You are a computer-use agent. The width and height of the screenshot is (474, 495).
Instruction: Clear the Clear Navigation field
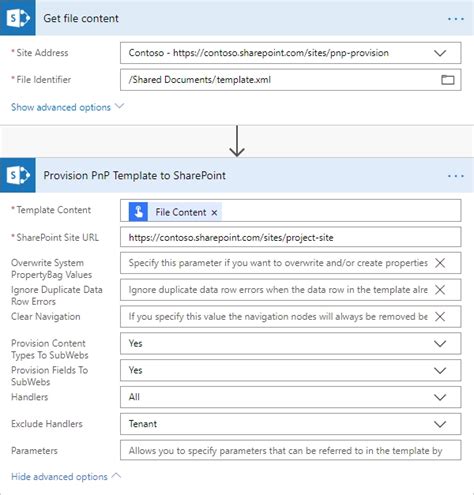pos(440,316)
